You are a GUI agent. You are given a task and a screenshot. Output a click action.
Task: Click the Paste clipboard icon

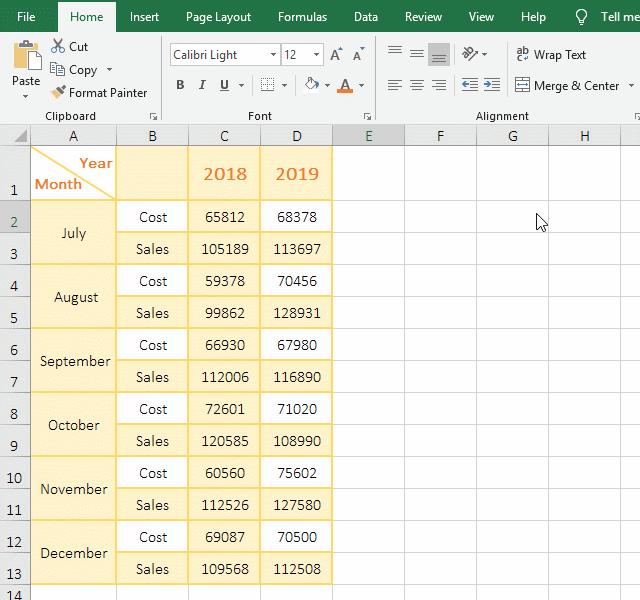coord(26,60)
